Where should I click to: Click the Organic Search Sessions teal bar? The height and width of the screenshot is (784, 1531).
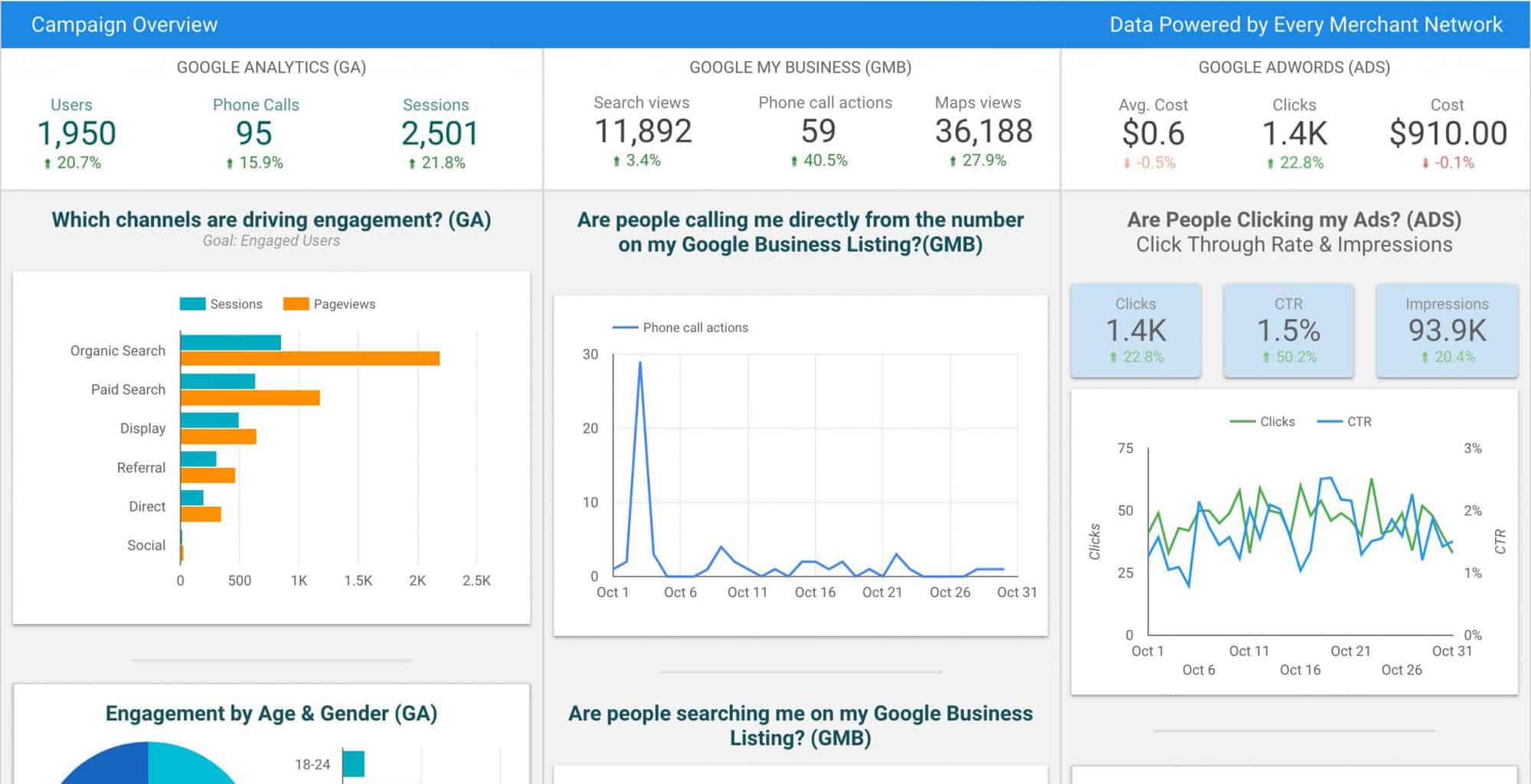(231, 342)
